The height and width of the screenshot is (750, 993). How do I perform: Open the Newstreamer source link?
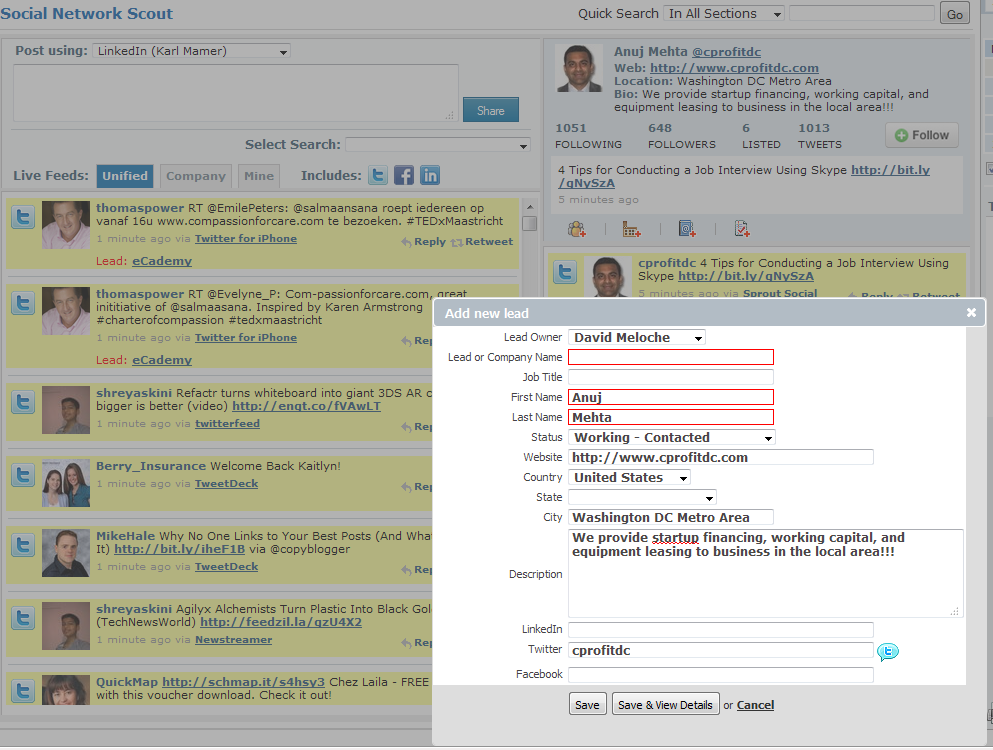click(x=234, y=640)
